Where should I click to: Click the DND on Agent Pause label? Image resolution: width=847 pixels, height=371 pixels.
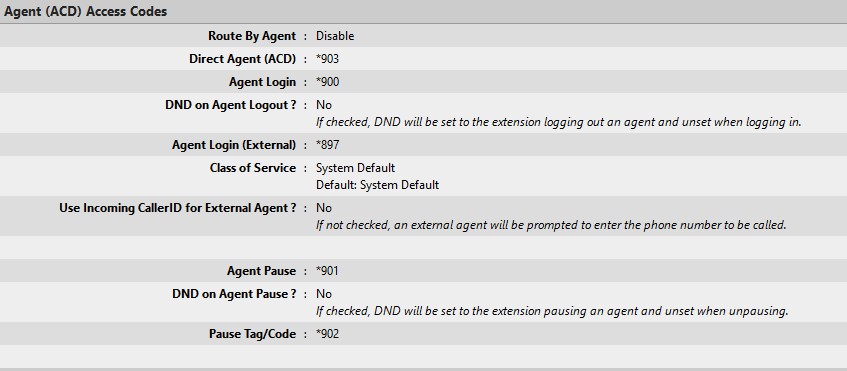click(x=234, y=294)
